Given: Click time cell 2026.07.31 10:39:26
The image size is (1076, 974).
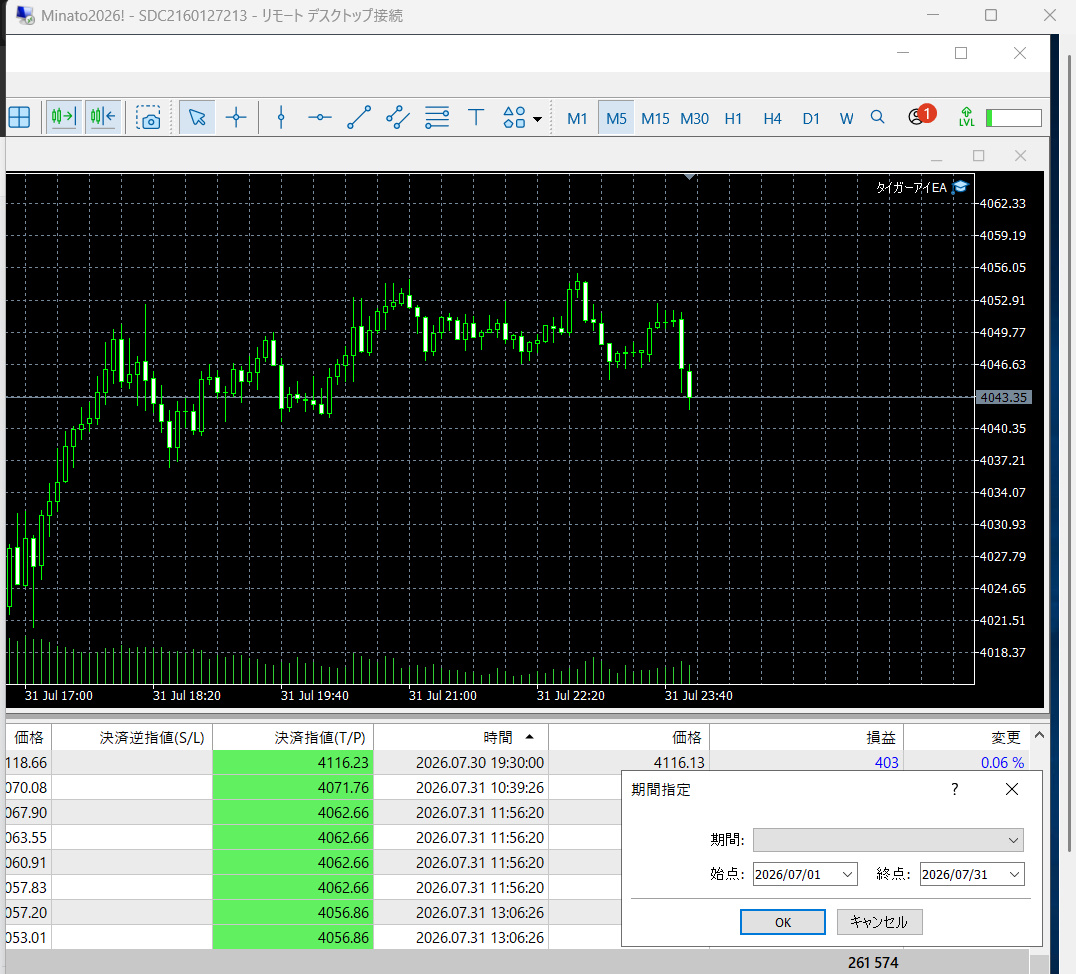Looking at the screenshot, I should (461, 787).
